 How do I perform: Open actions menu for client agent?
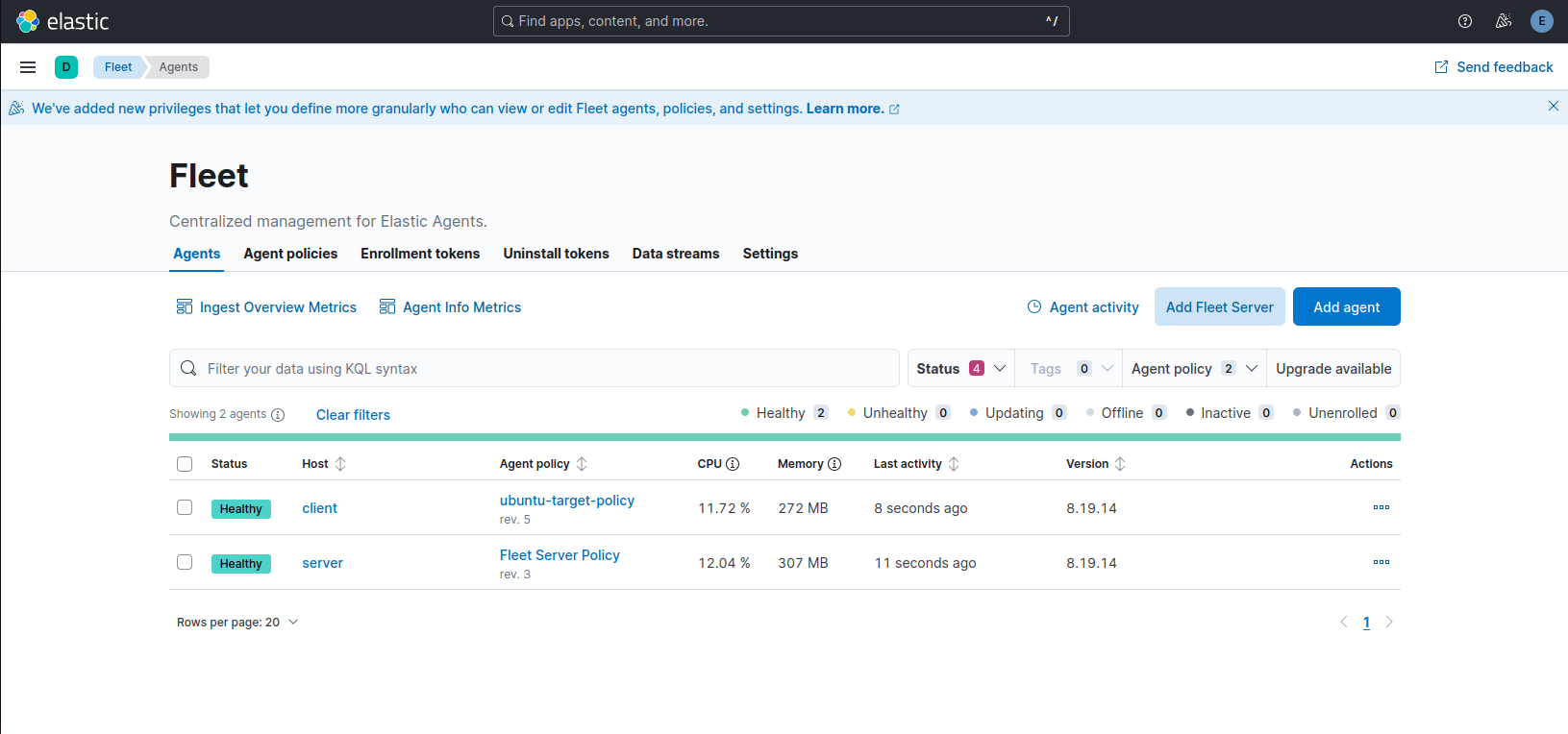pyautogui.click(x=1381, y=507)
